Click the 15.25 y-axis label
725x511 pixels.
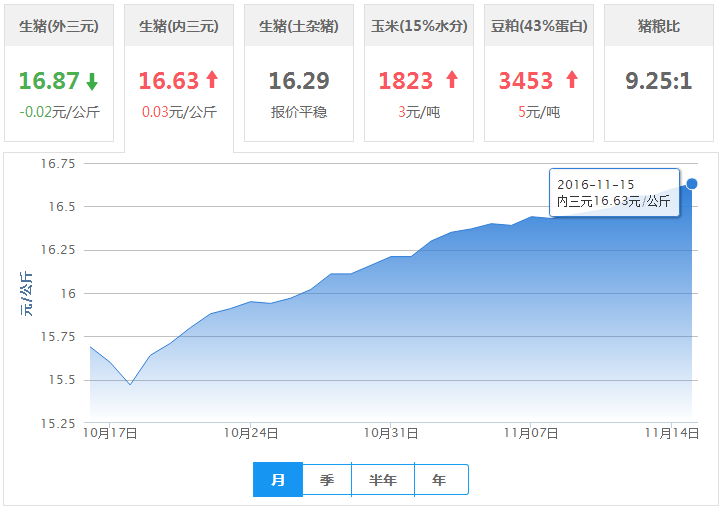[58, 424]
